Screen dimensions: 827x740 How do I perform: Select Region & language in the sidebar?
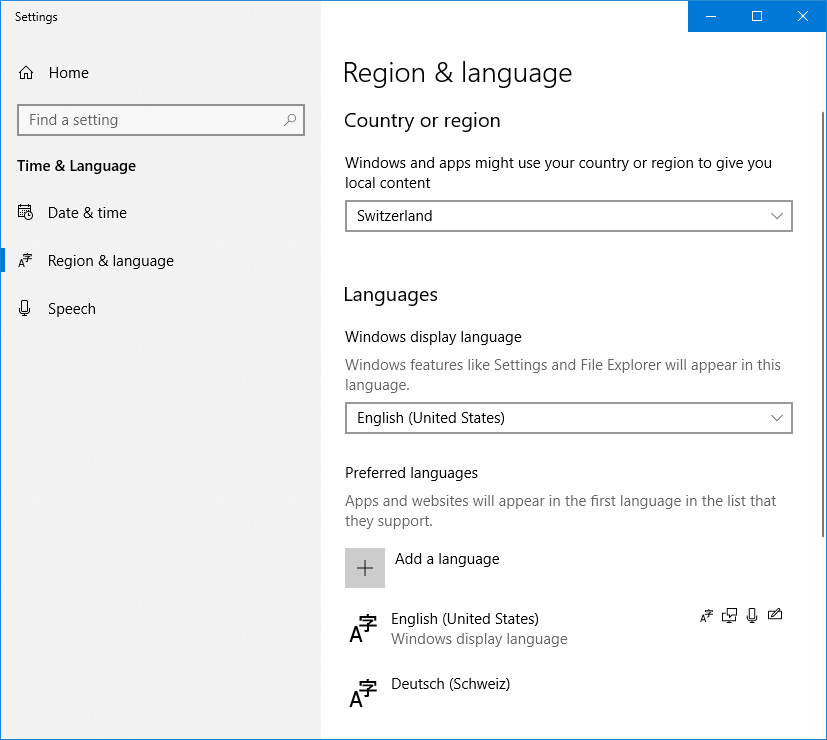[110, 261]
